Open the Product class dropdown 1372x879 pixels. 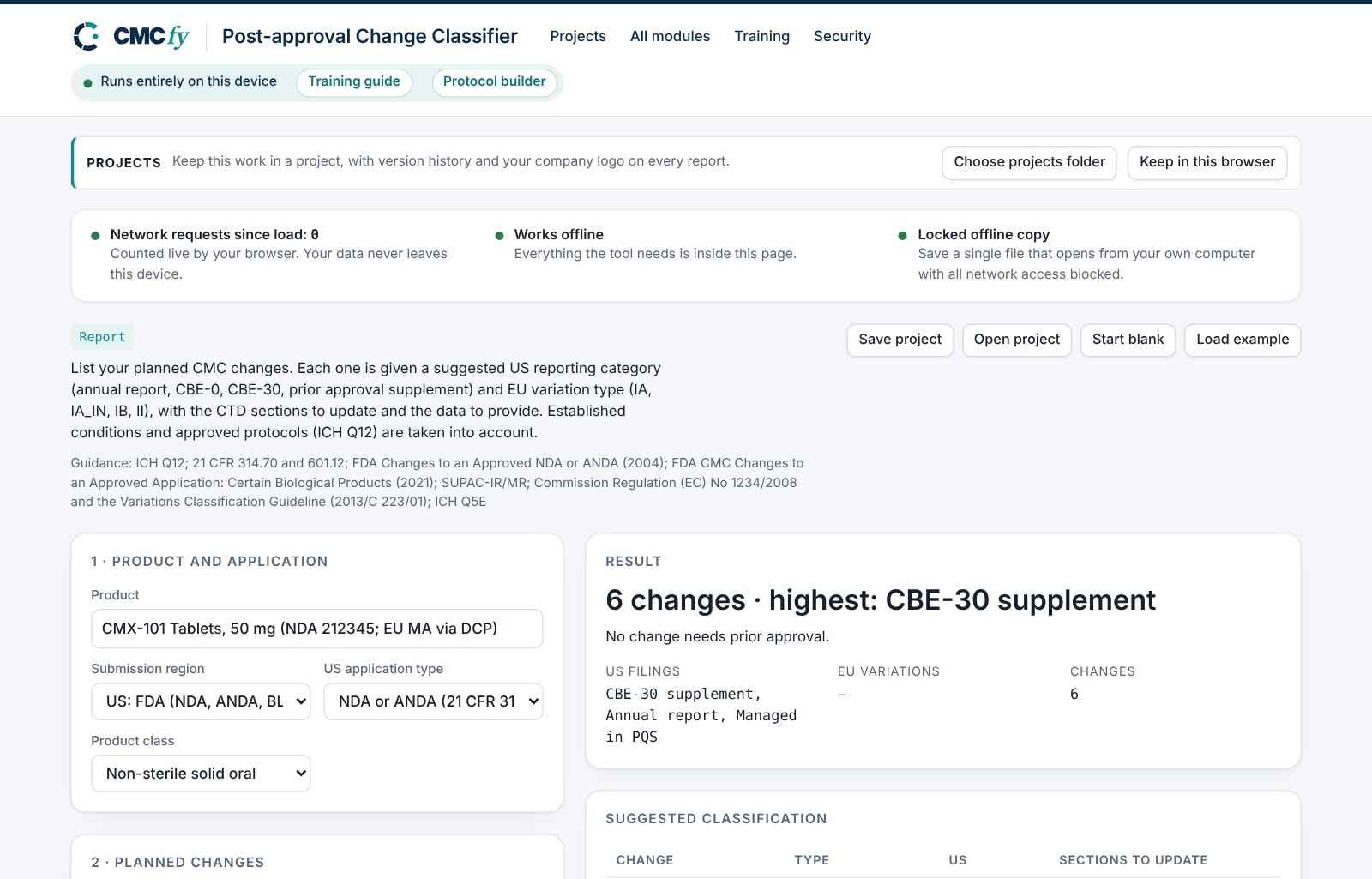click(201, 774)
